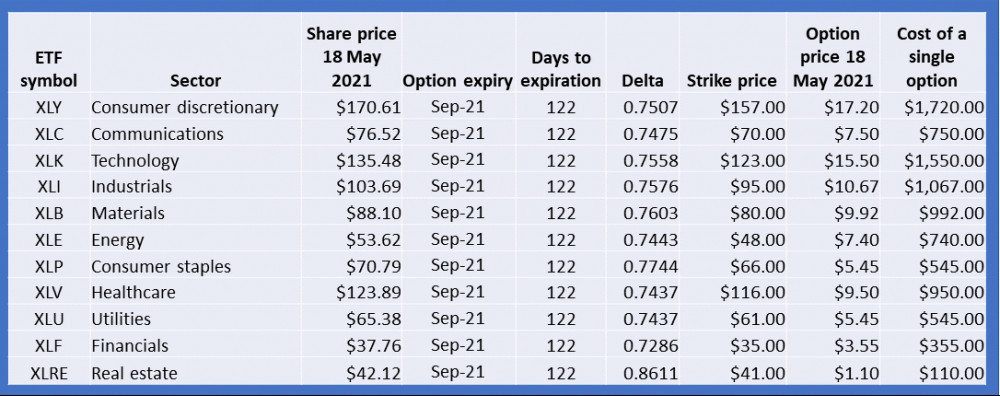Screen dimensions: 1000x396
Task: Select XLP strike price $66.00
Action: [757, 267]
